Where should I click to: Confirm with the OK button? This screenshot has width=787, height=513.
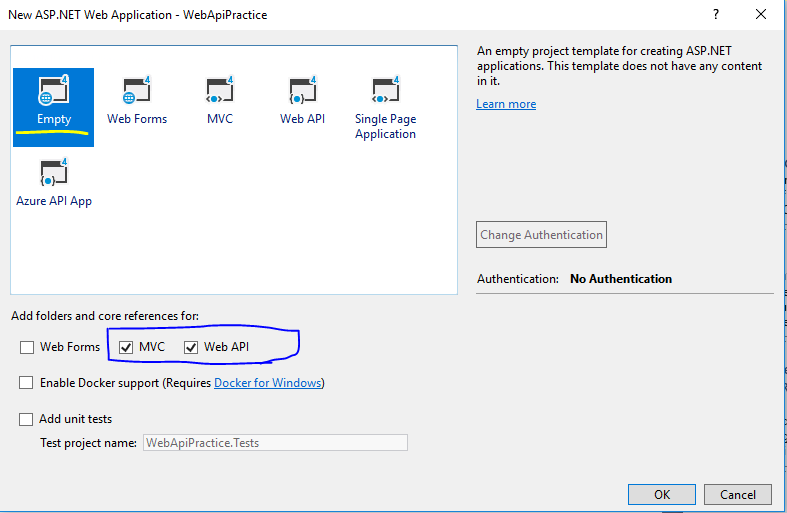(662, 494)
